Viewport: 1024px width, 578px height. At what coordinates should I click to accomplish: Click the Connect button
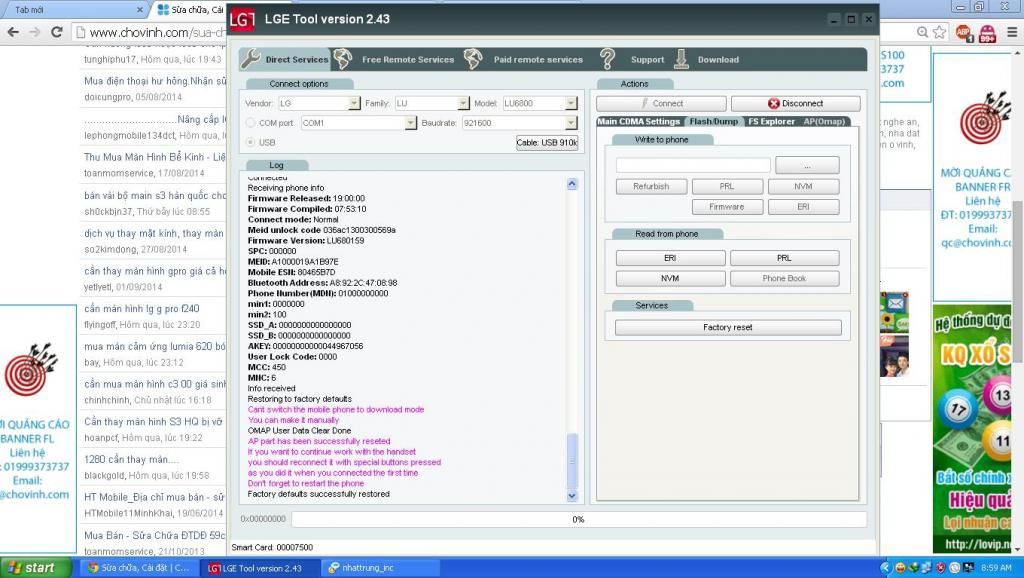[661, 103]
